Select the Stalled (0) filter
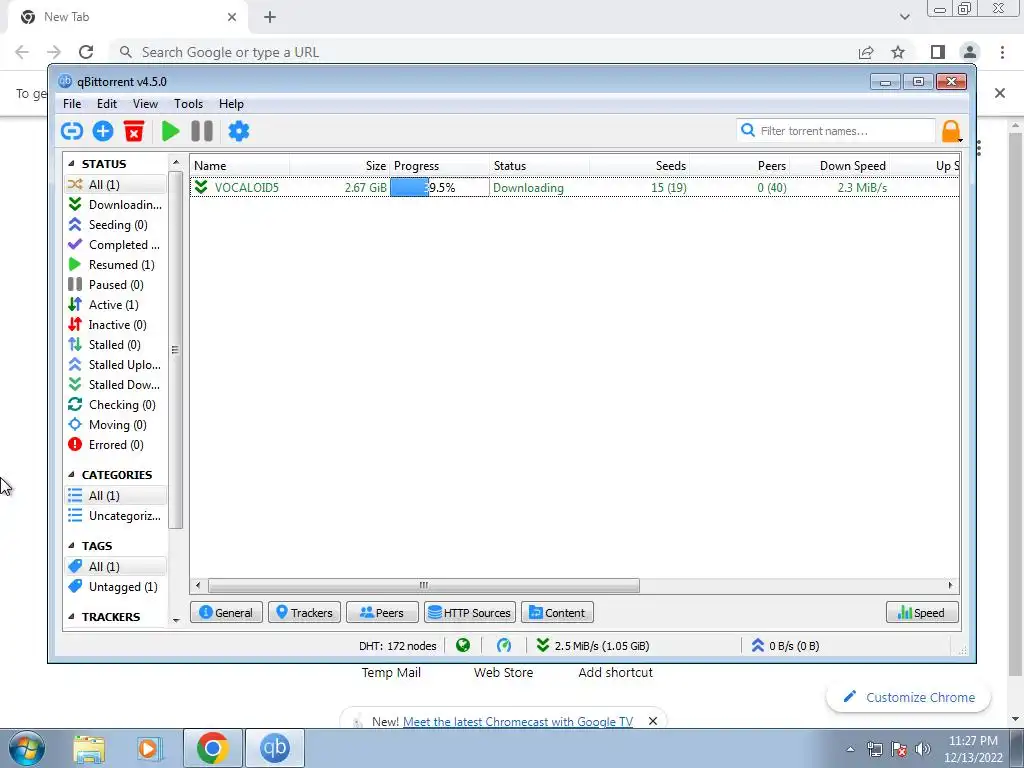Screen dimensions: 1024x768 coord(116,345)
